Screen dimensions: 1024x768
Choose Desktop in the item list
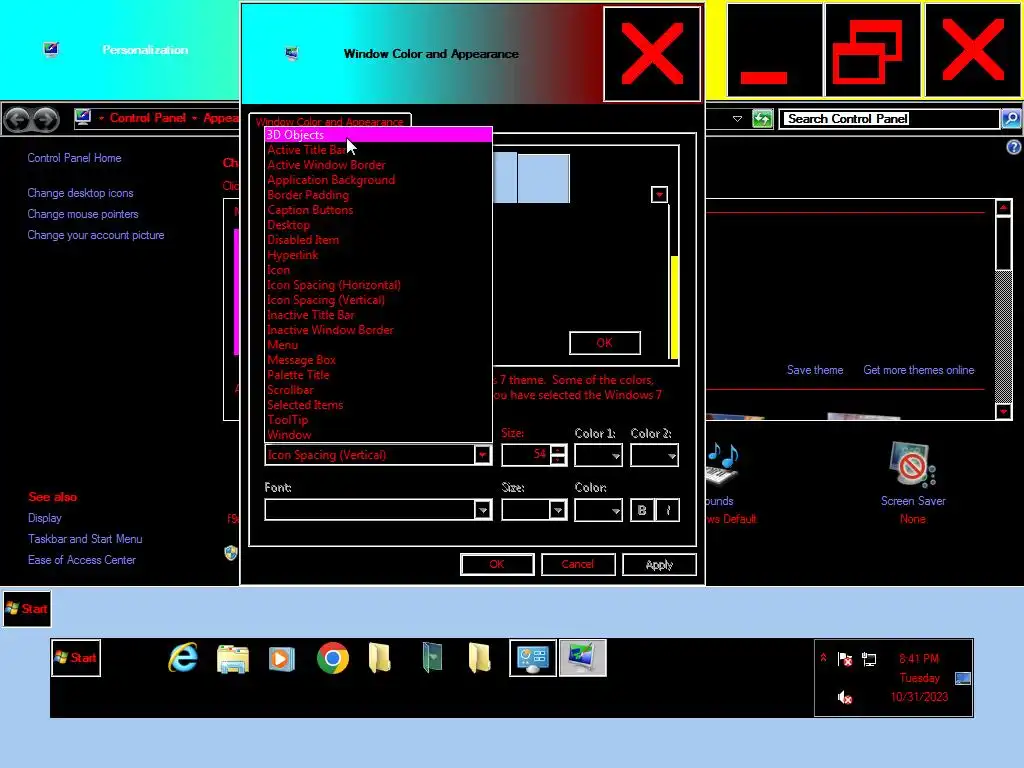378,225
